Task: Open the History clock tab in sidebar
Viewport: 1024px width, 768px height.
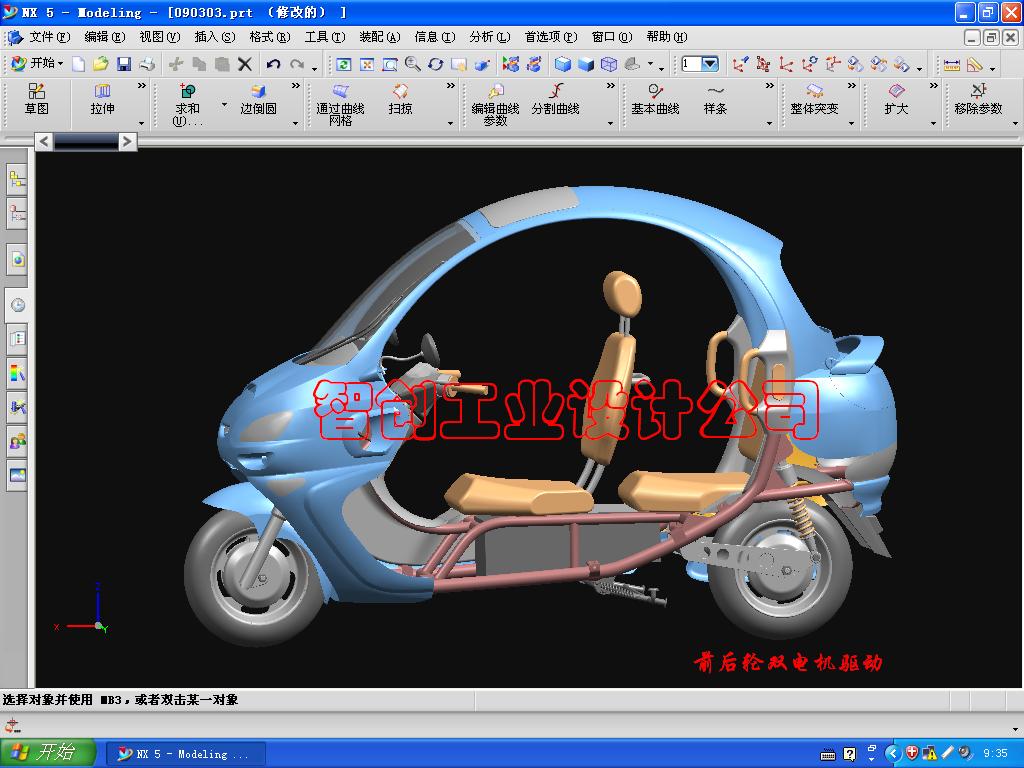Action: (x=17, y=305)
